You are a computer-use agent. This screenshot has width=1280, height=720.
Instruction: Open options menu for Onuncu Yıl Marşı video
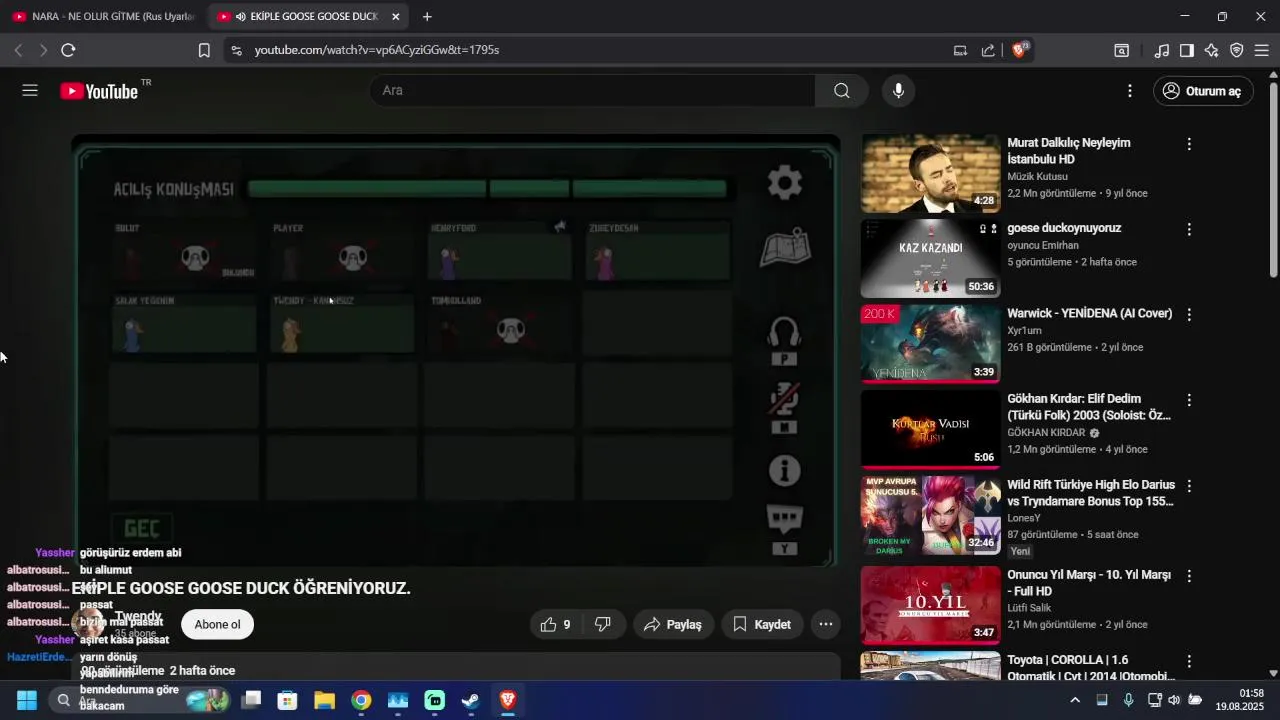(x=1189, y=576)
